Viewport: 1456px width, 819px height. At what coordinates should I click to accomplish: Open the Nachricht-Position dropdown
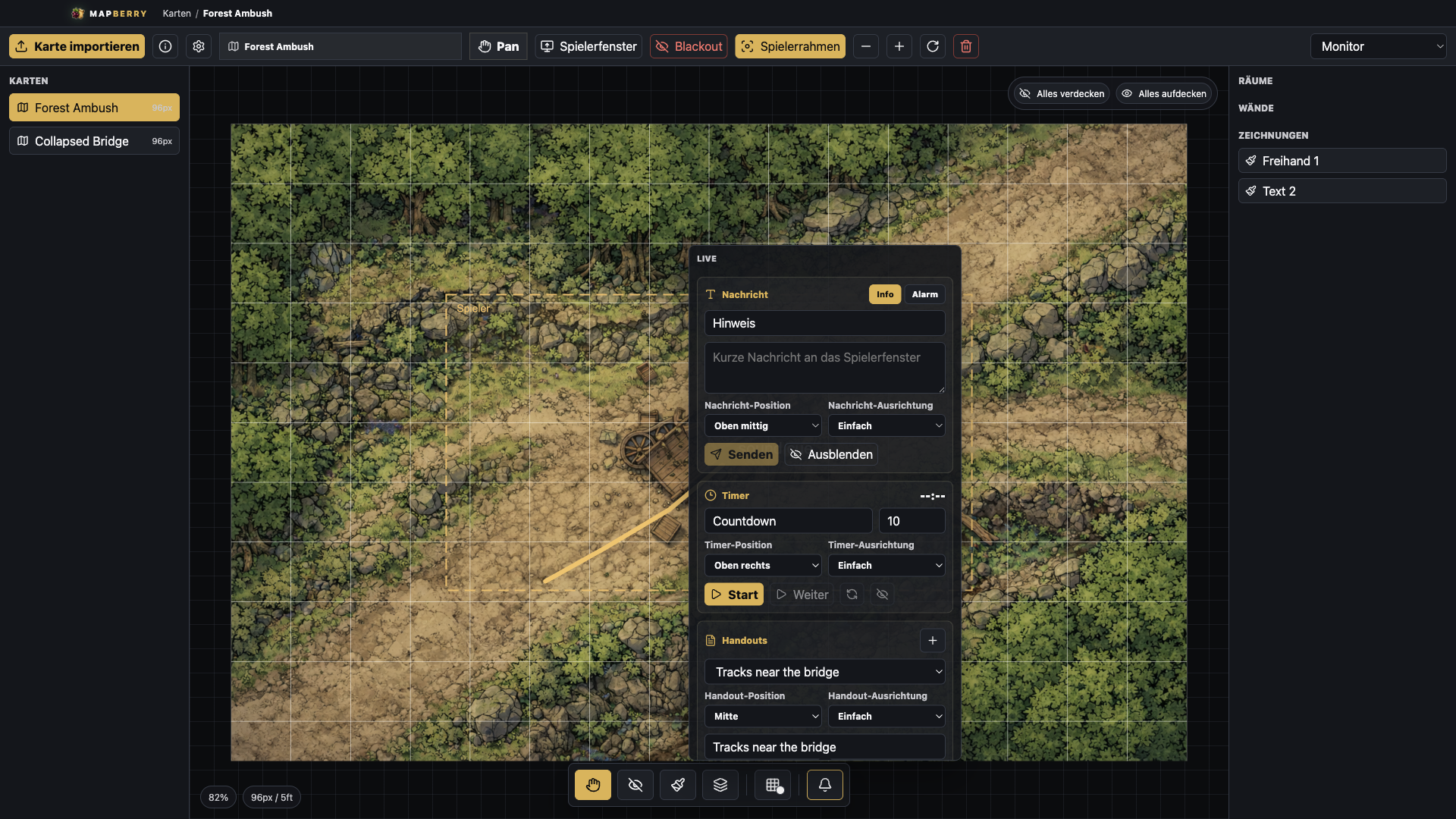click(763, 425)
